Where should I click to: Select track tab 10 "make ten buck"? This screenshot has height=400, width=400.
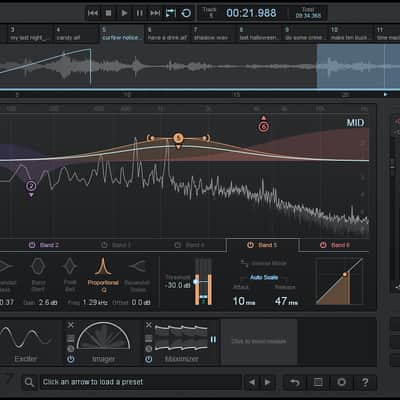[x=351, y=34]
